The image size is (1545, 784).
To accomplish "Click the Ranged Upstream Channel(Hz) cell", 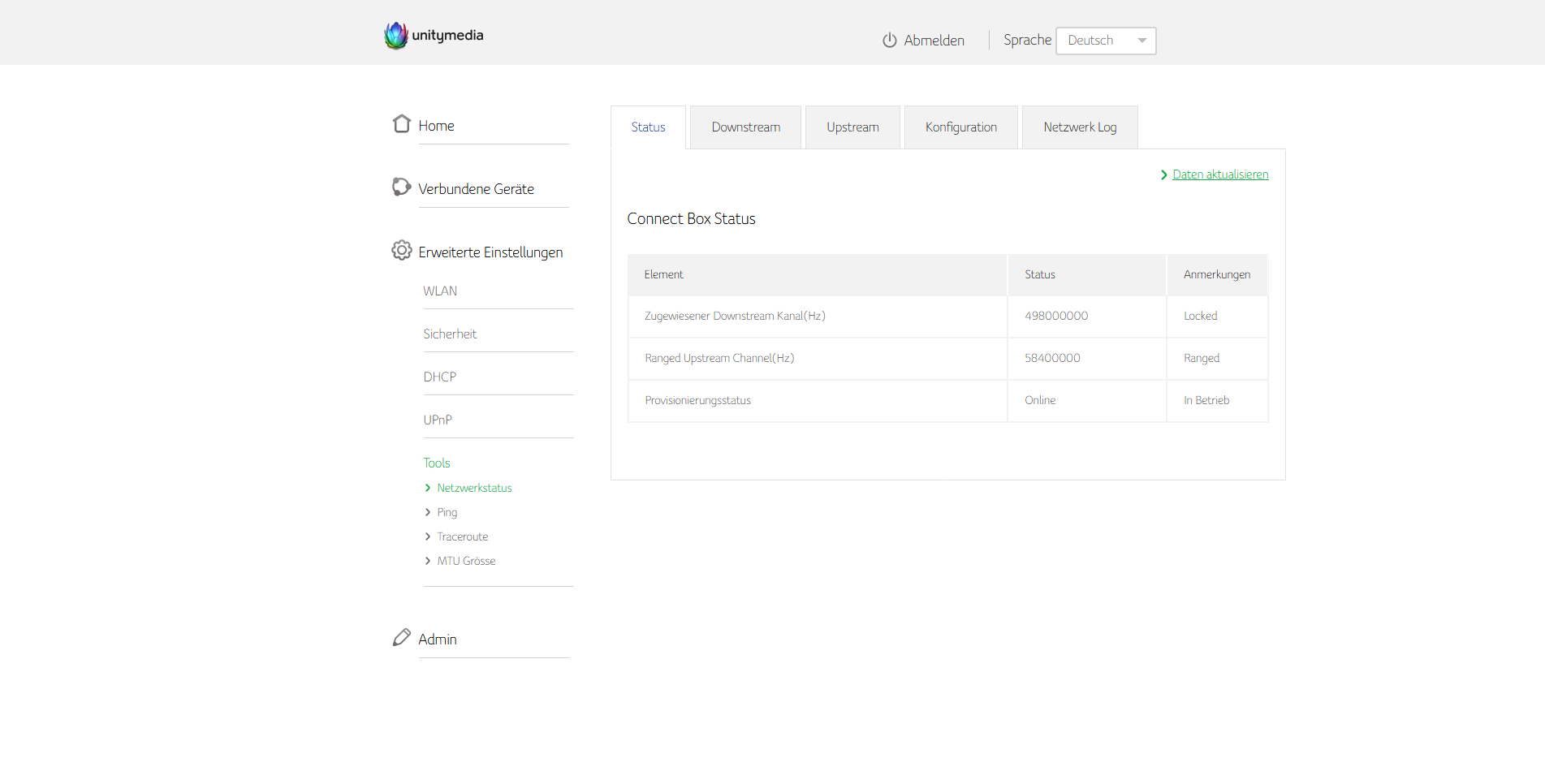I will [818, 359].
